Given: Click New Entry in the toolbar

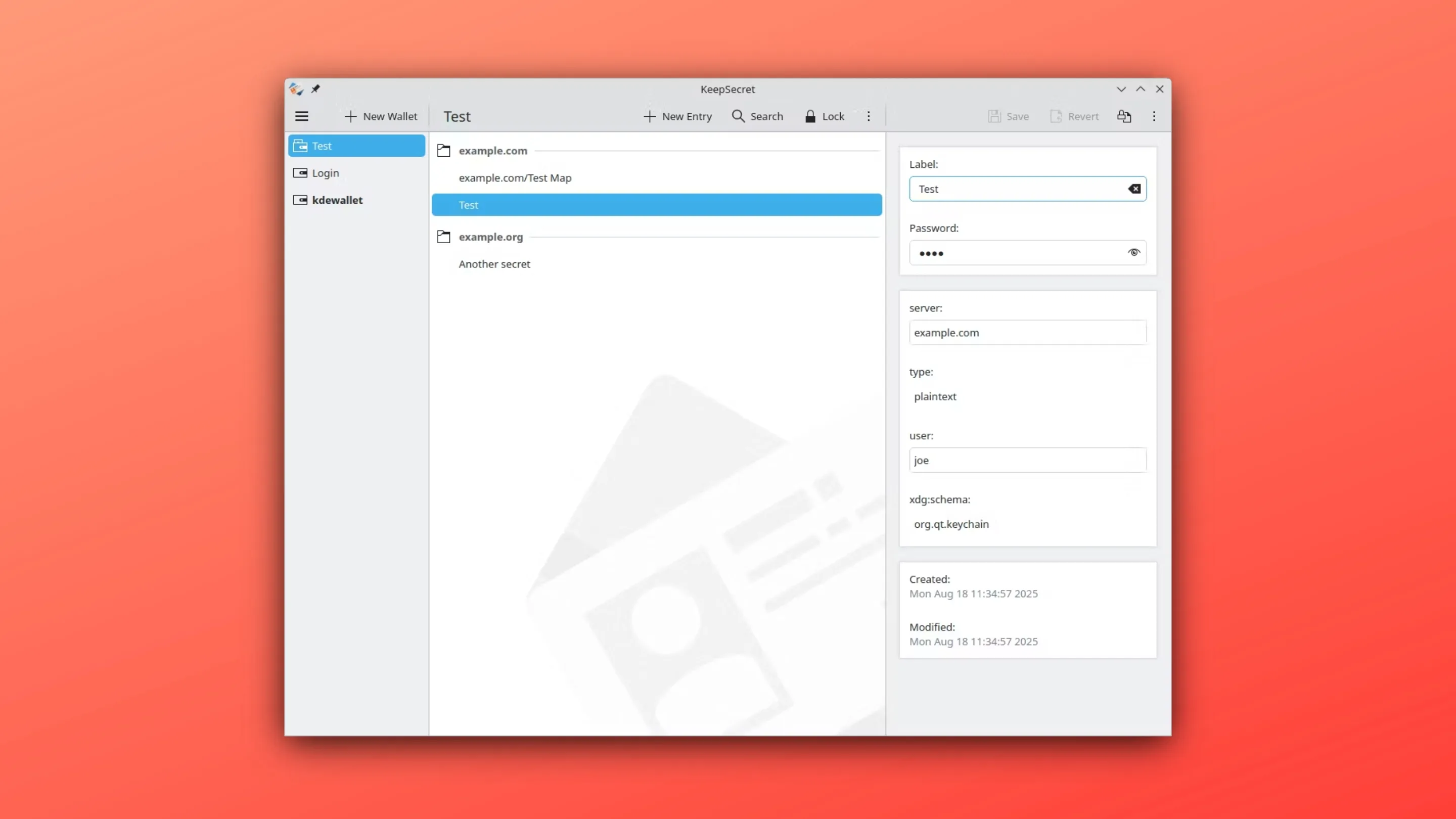Looking at the screenshot, I should pyautogui.click(x=677, y=116).
